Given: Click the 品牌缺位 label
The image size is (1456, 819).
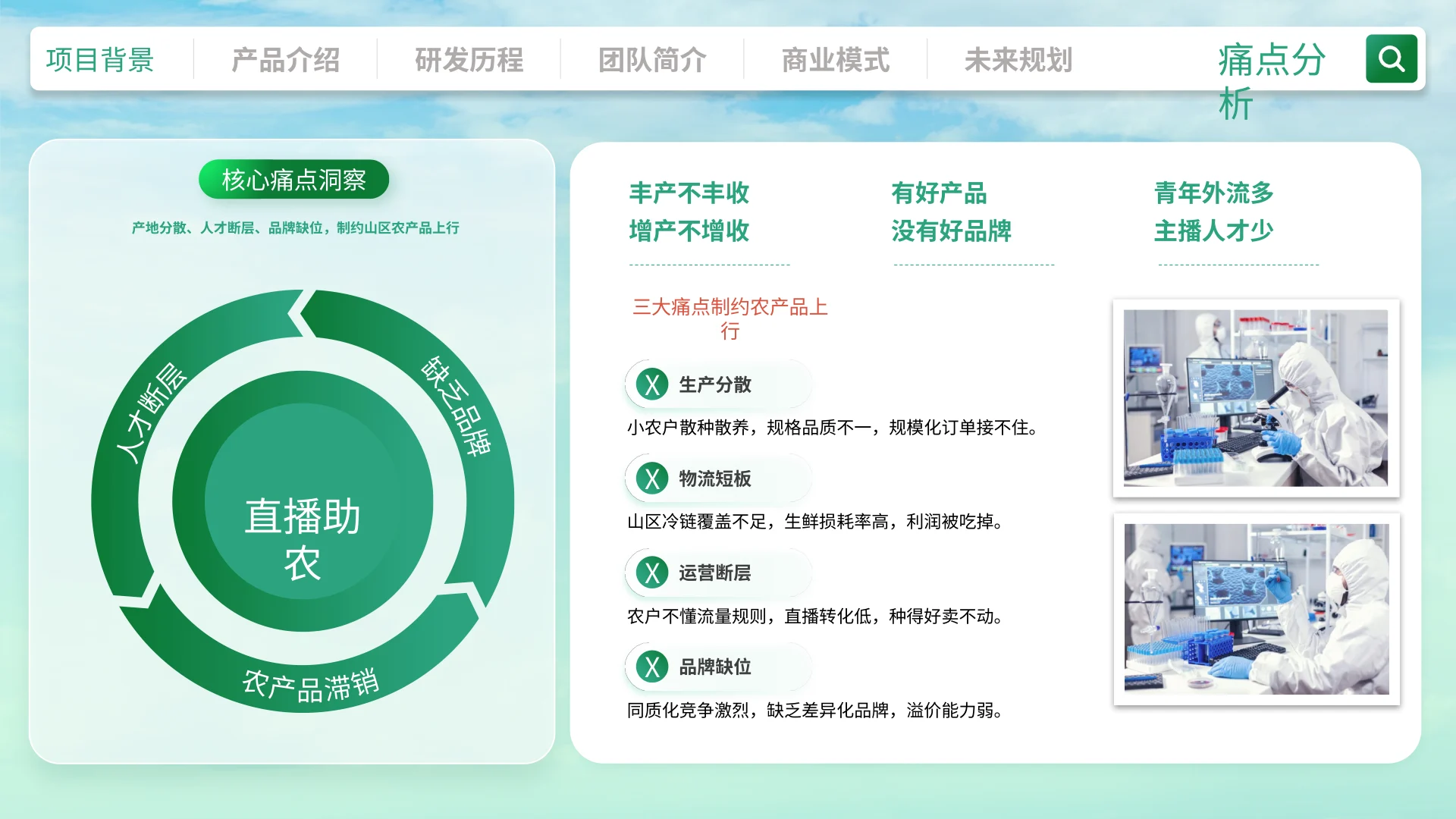Looking at the screenshot, I should 715,667.
